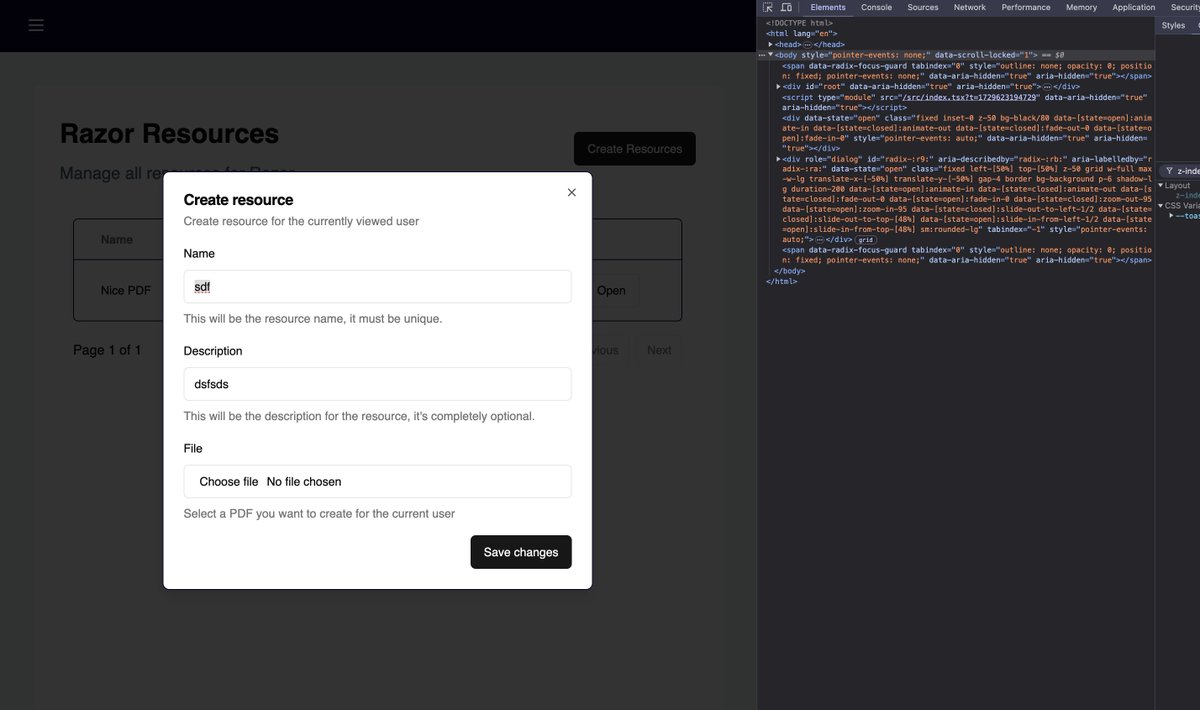This screenshot has height=710, width=1200.
Task: Click the grid badge in Elements panel
Action: tap(866, 240)
